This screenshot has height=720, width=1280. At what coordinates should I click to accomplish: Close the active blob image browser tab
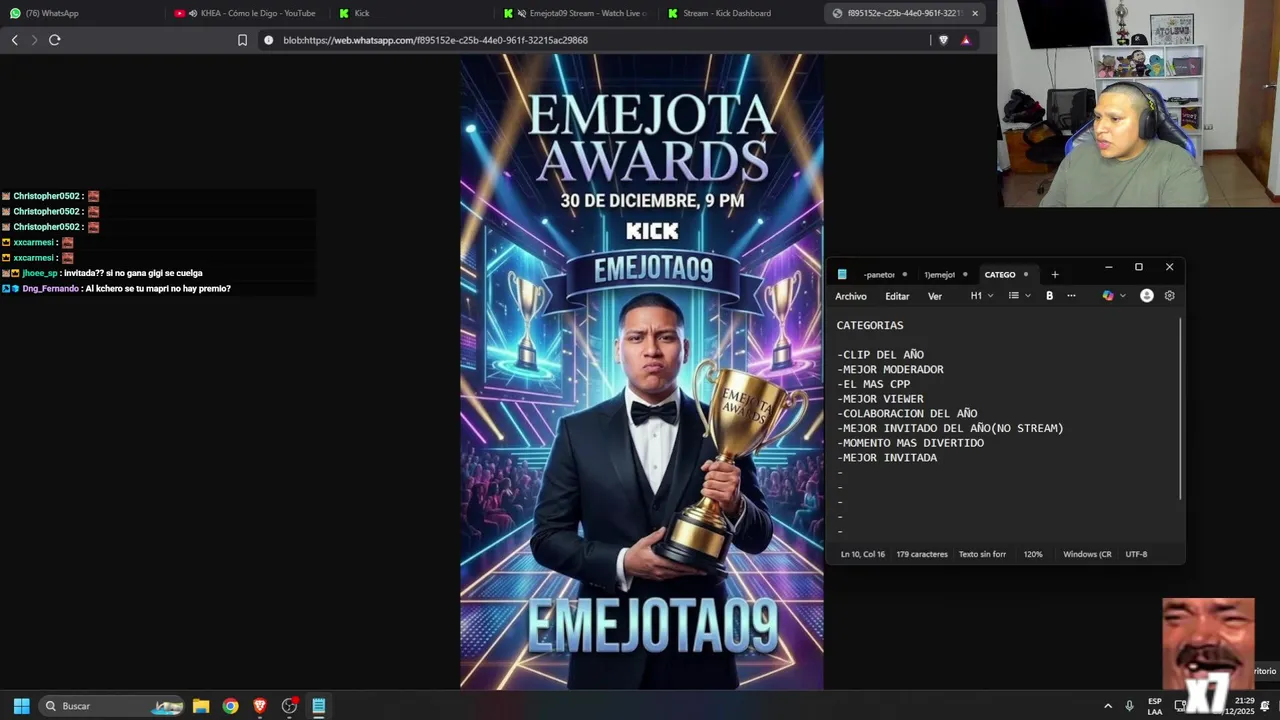[x=975, y=13]
